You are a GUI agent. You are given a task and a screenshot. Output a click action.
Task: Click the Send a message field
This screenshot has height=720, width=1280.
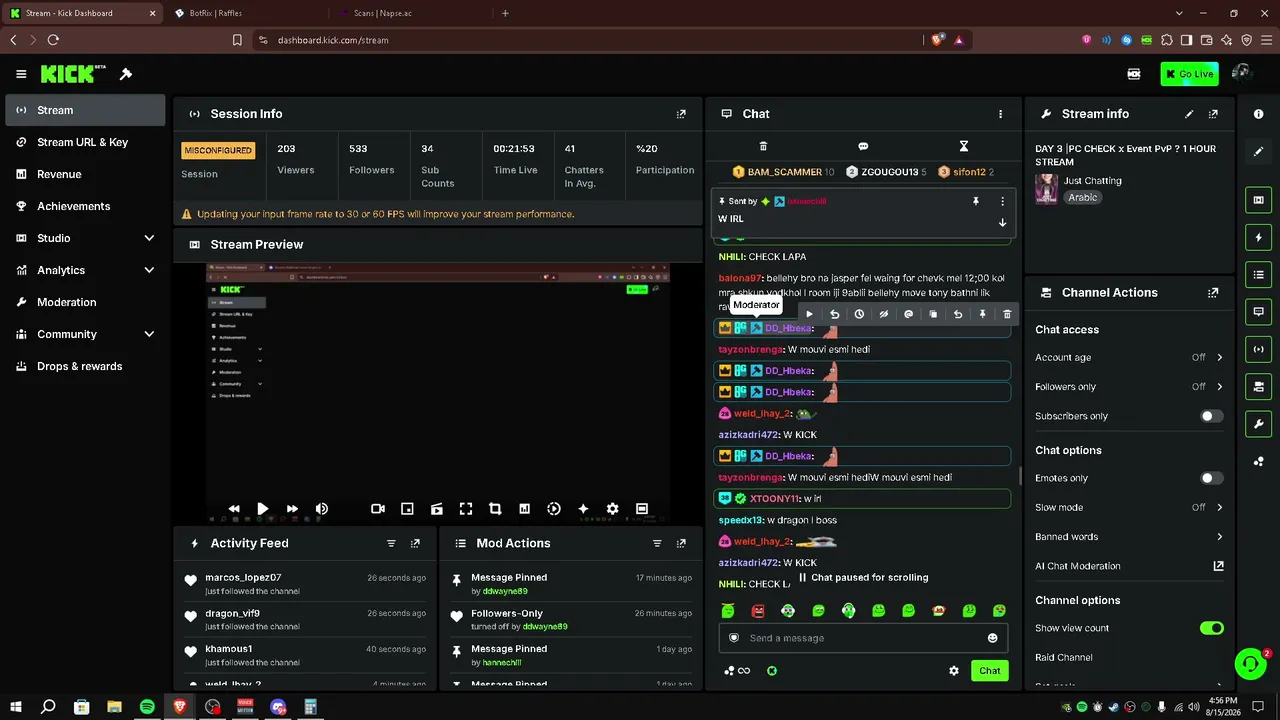coord(863,638)
